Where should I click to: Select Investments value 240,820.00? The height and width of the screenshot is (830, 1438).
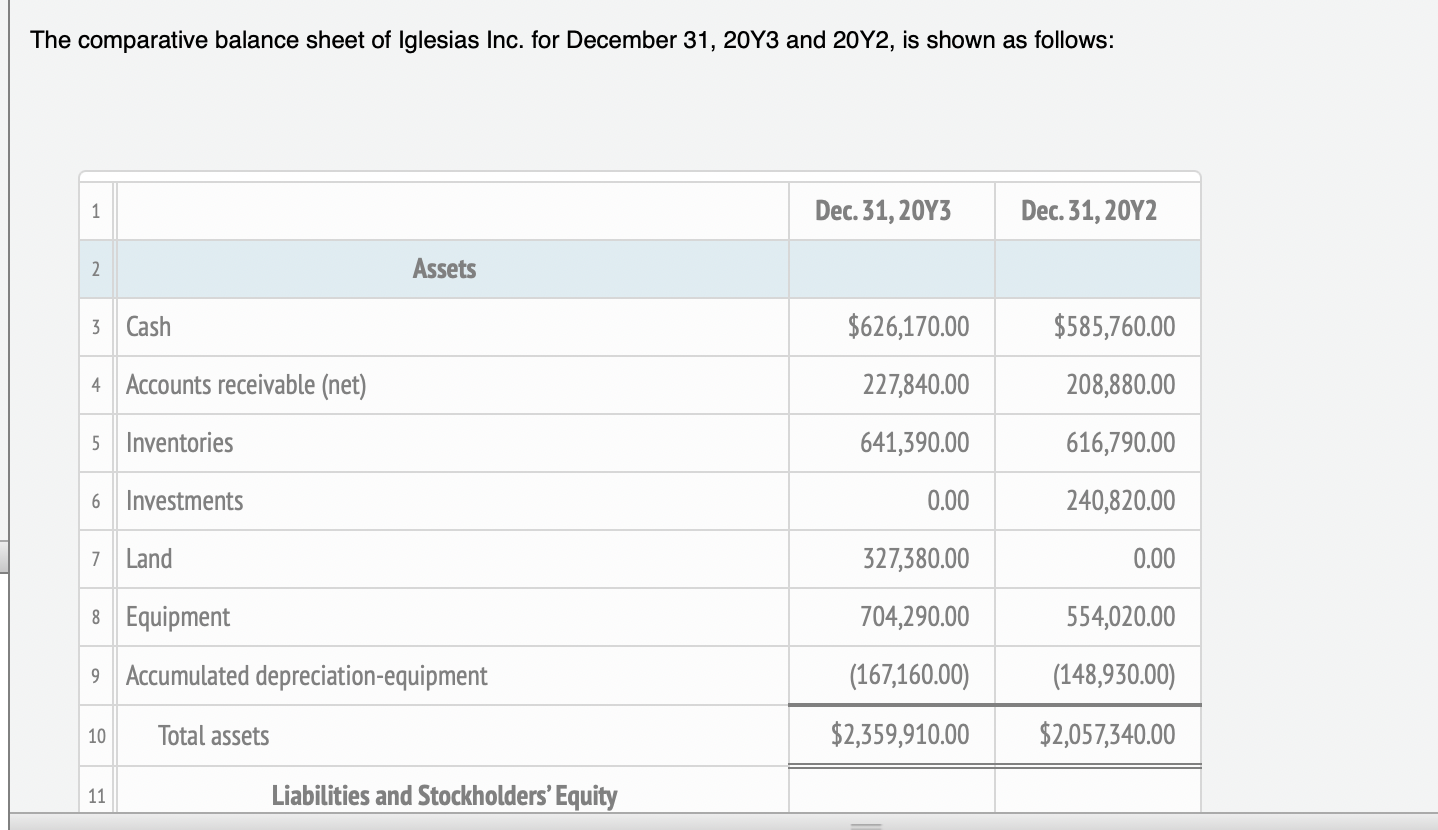1120,500
